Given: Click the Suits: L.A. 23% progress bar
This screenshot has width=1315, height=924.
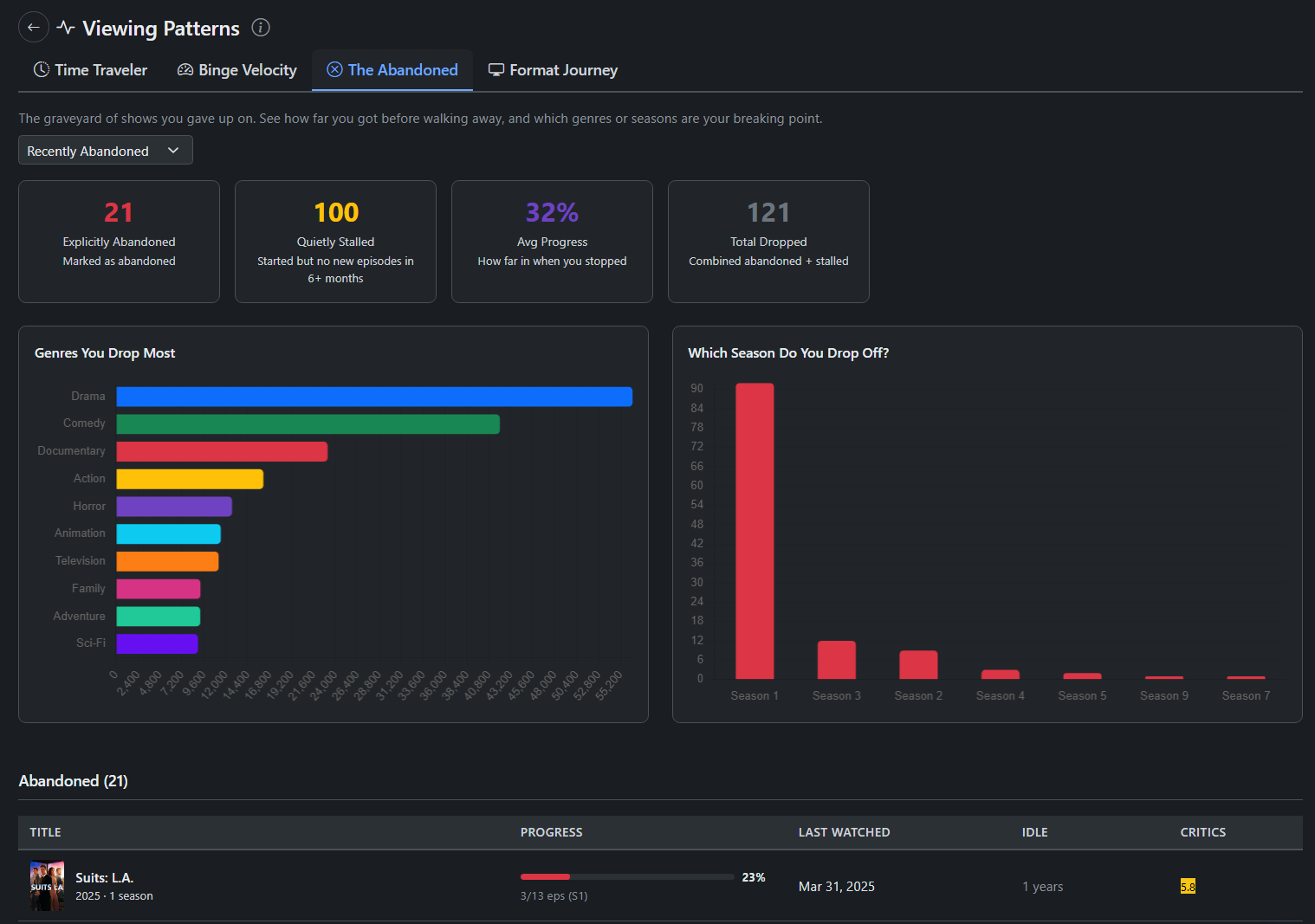Looking at the screenshot, I should (x=627, y=877).
